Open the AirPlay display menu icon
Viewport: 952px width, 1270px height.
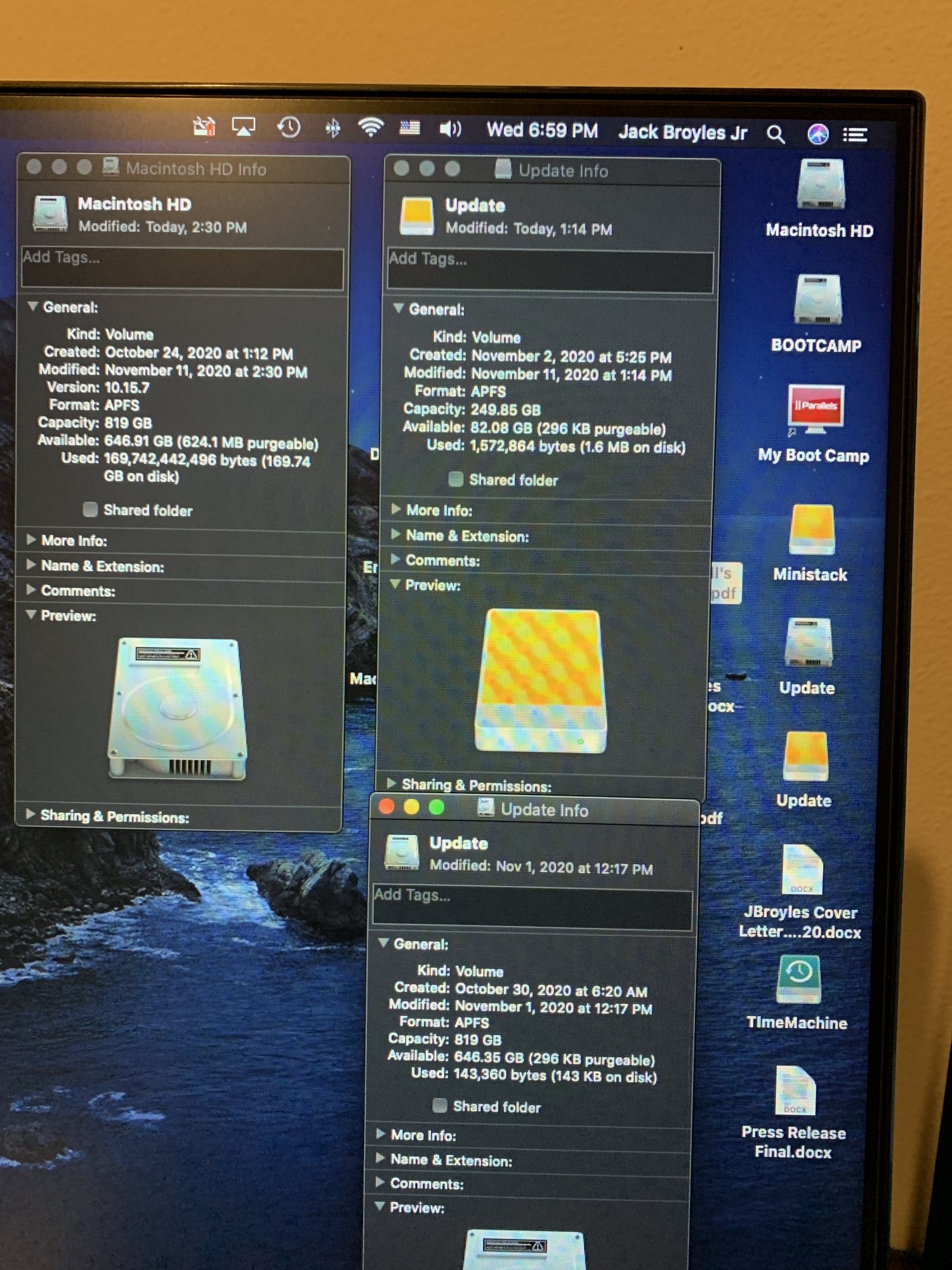tap(244, 127)
